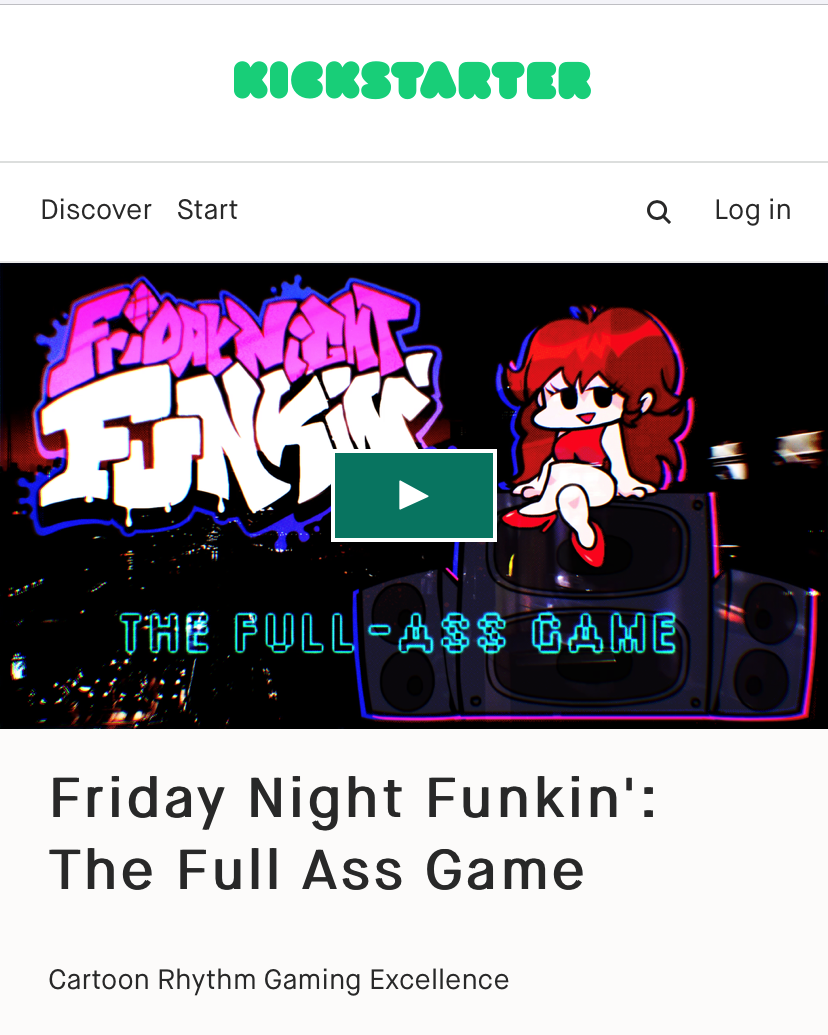Click Log in
Image resolution: width=828 pixels, height=1035 pixels.
pos(753,210)
